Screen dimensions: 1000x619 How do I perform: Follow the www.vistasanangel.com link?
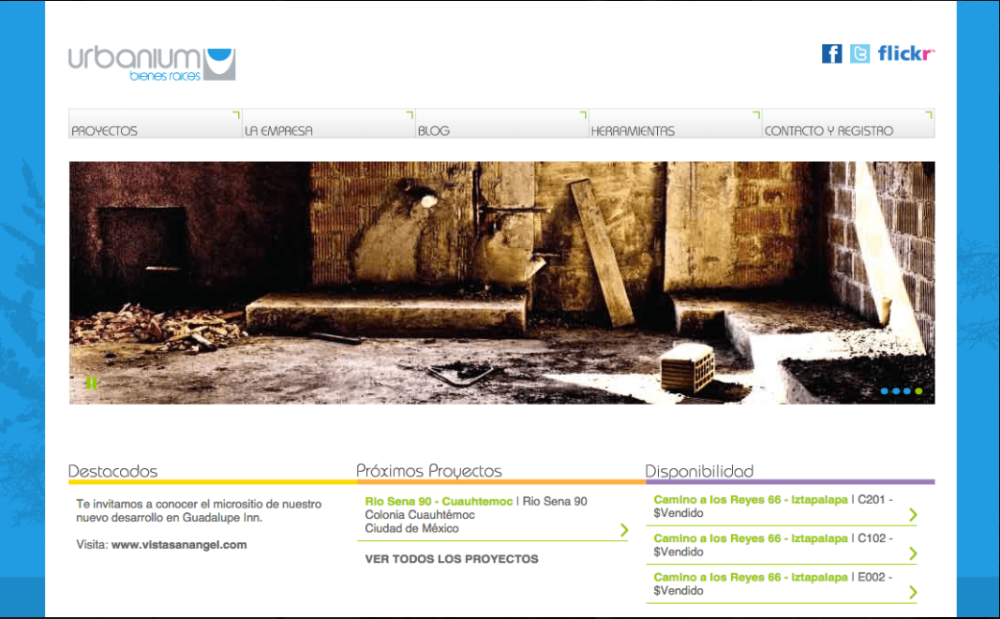[179, 545]
